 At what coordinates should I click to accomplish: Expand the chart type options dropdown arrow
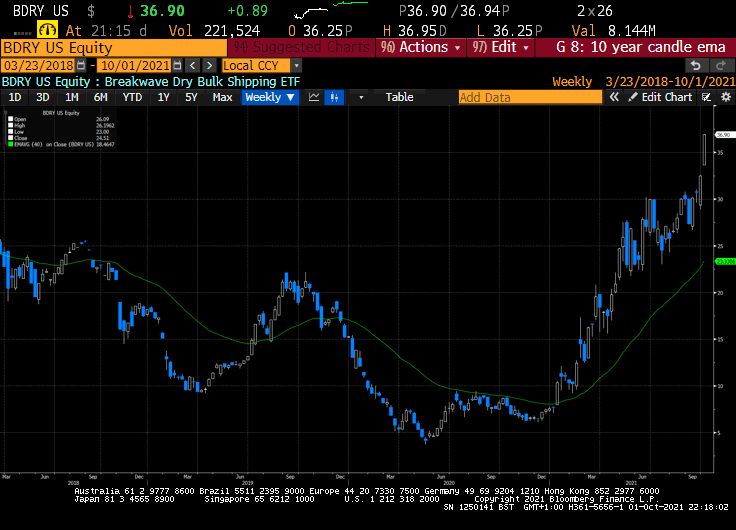(x=361, y=97)
